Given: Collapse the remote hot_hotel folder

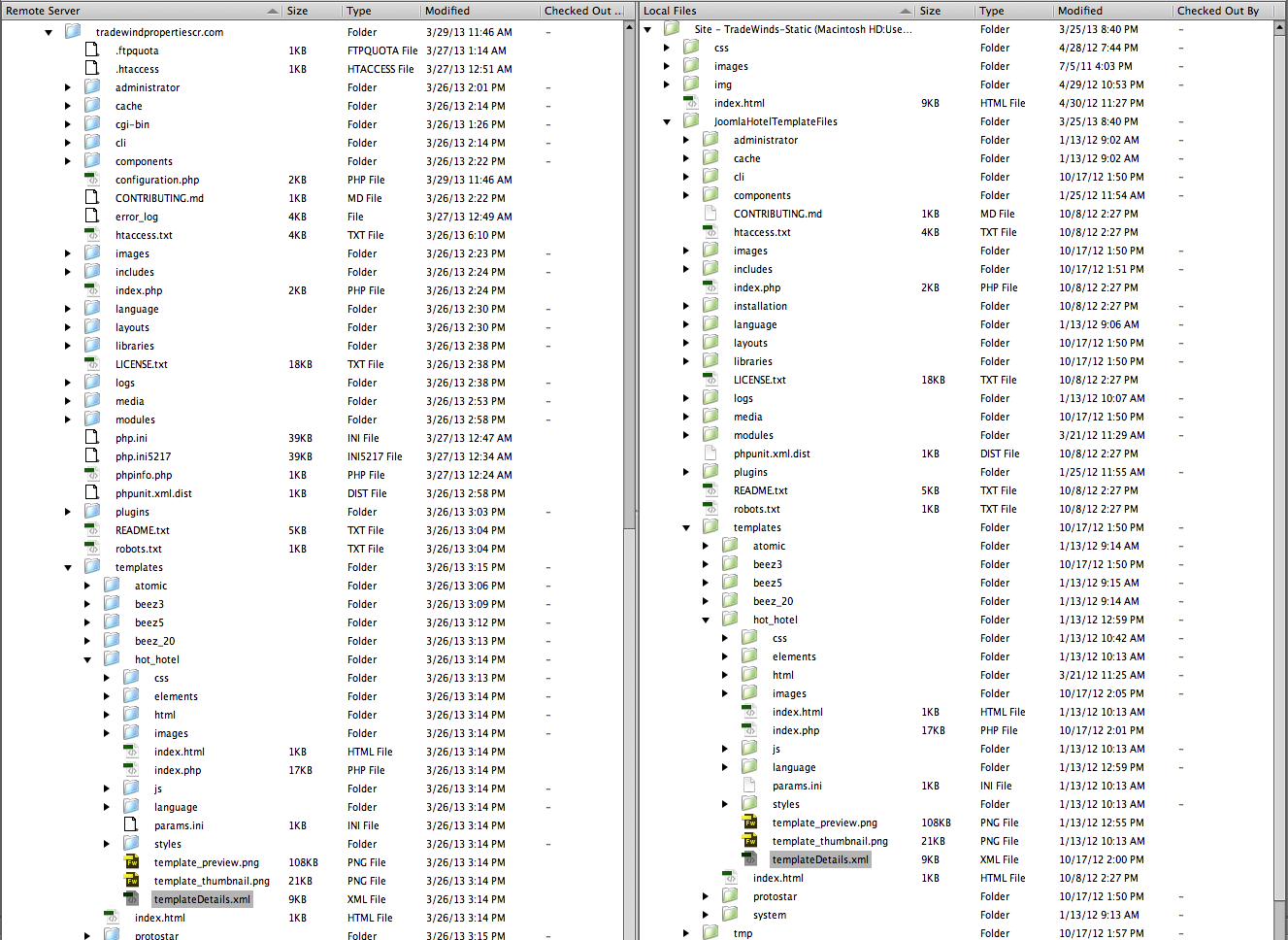Looking at the screenshot, I should (87, 659).
